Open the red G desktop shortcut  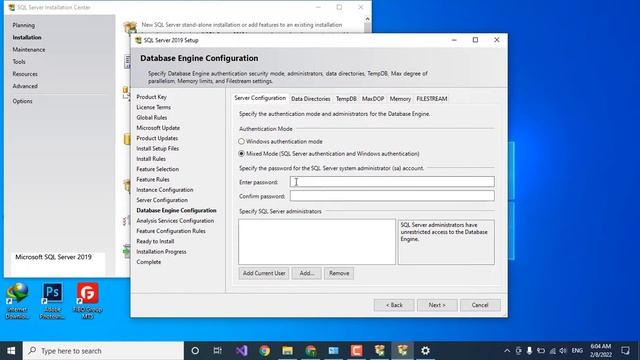click(87, 300)
